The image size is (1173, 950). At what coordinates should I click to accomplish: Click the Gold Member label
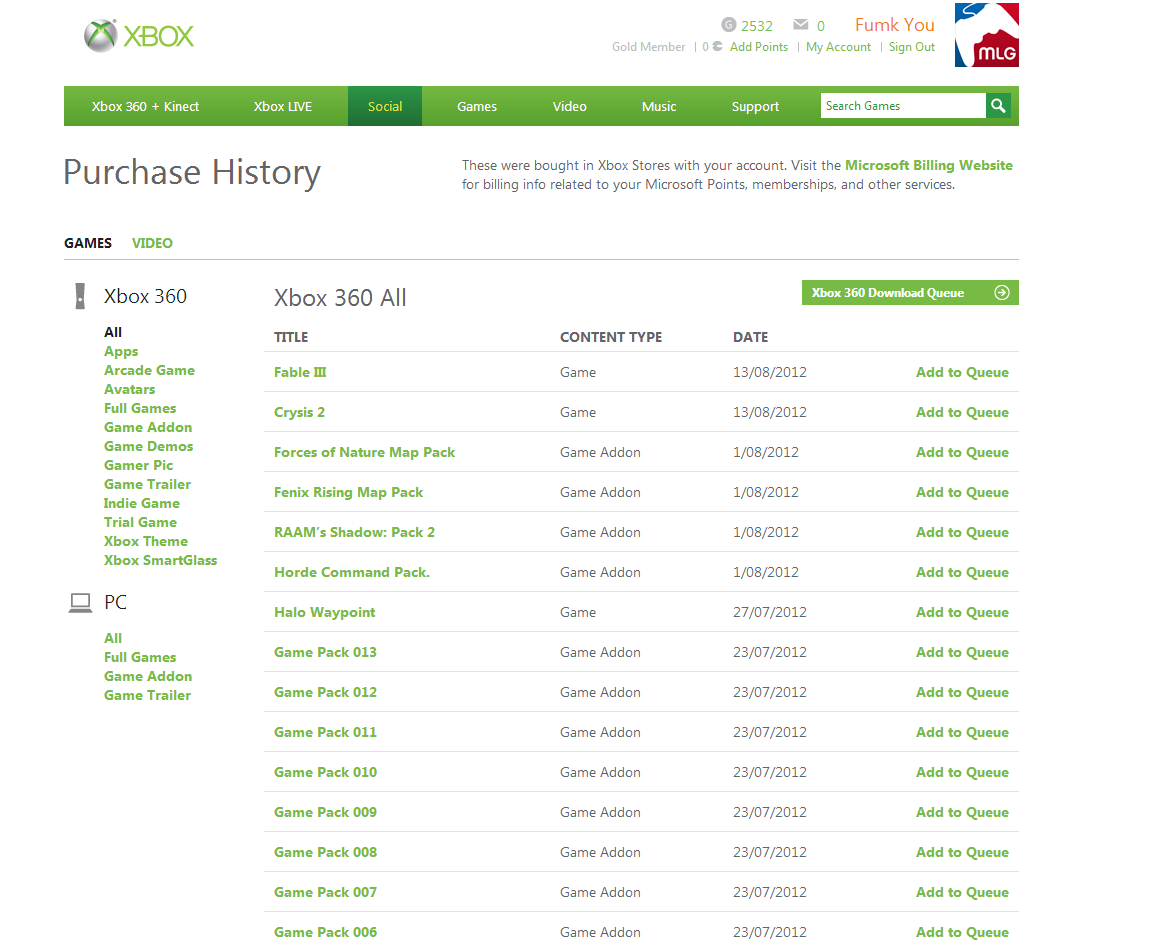649,46
